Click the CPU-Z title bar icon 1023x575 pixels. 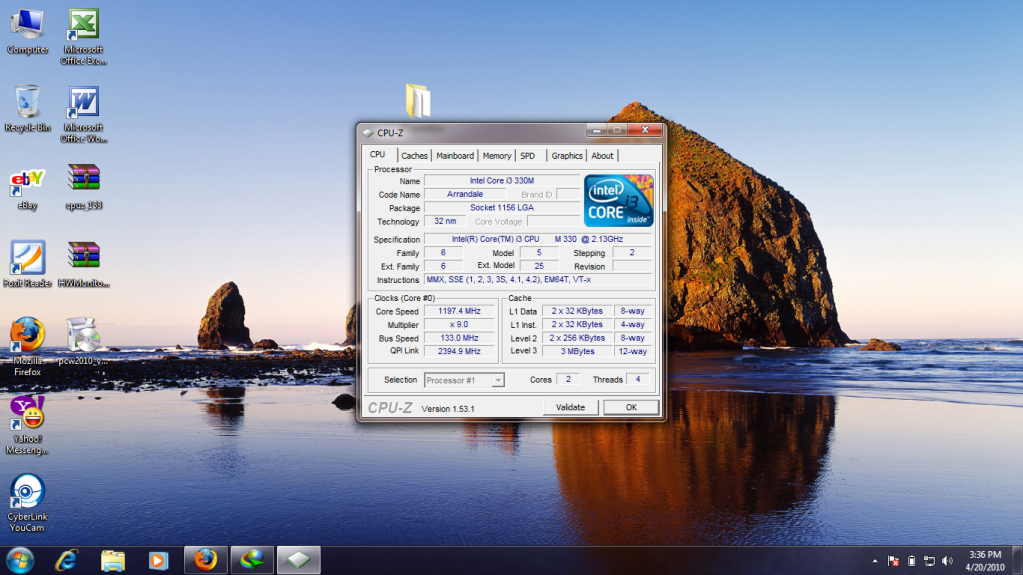pyautogui.click(x=369, y=133)
